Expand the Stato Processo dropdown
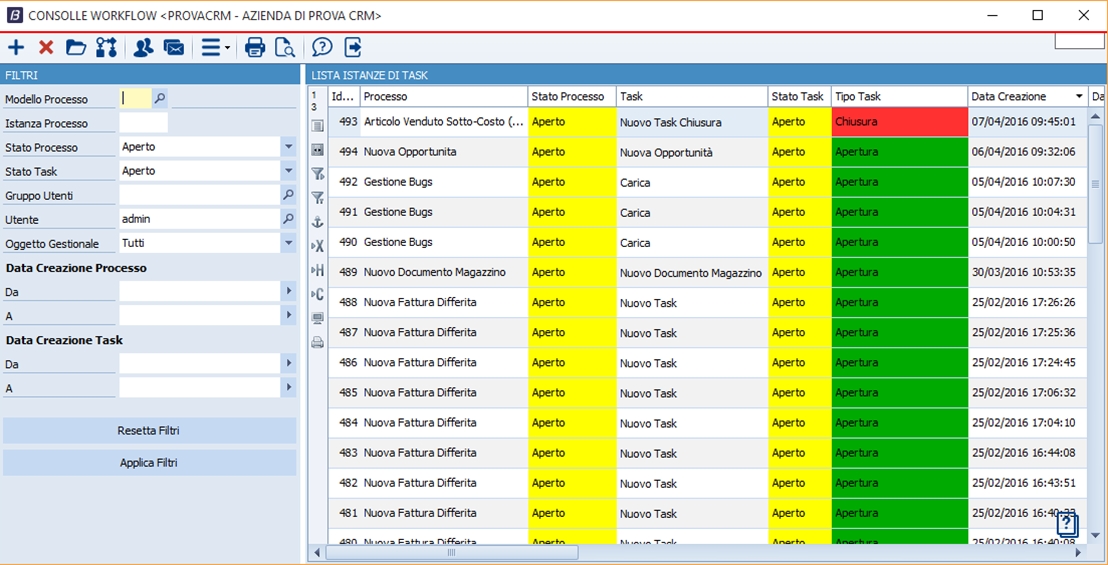This screenshot has width=1108, height=565. pos(288,147)
